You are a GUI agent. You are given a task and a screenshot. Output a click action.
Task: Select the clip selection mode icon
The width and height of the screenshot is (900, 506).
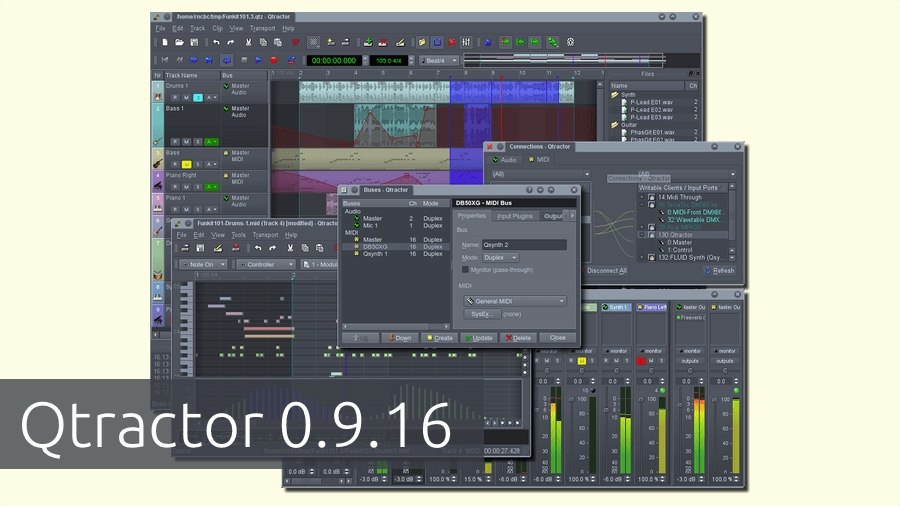[313, 42]
